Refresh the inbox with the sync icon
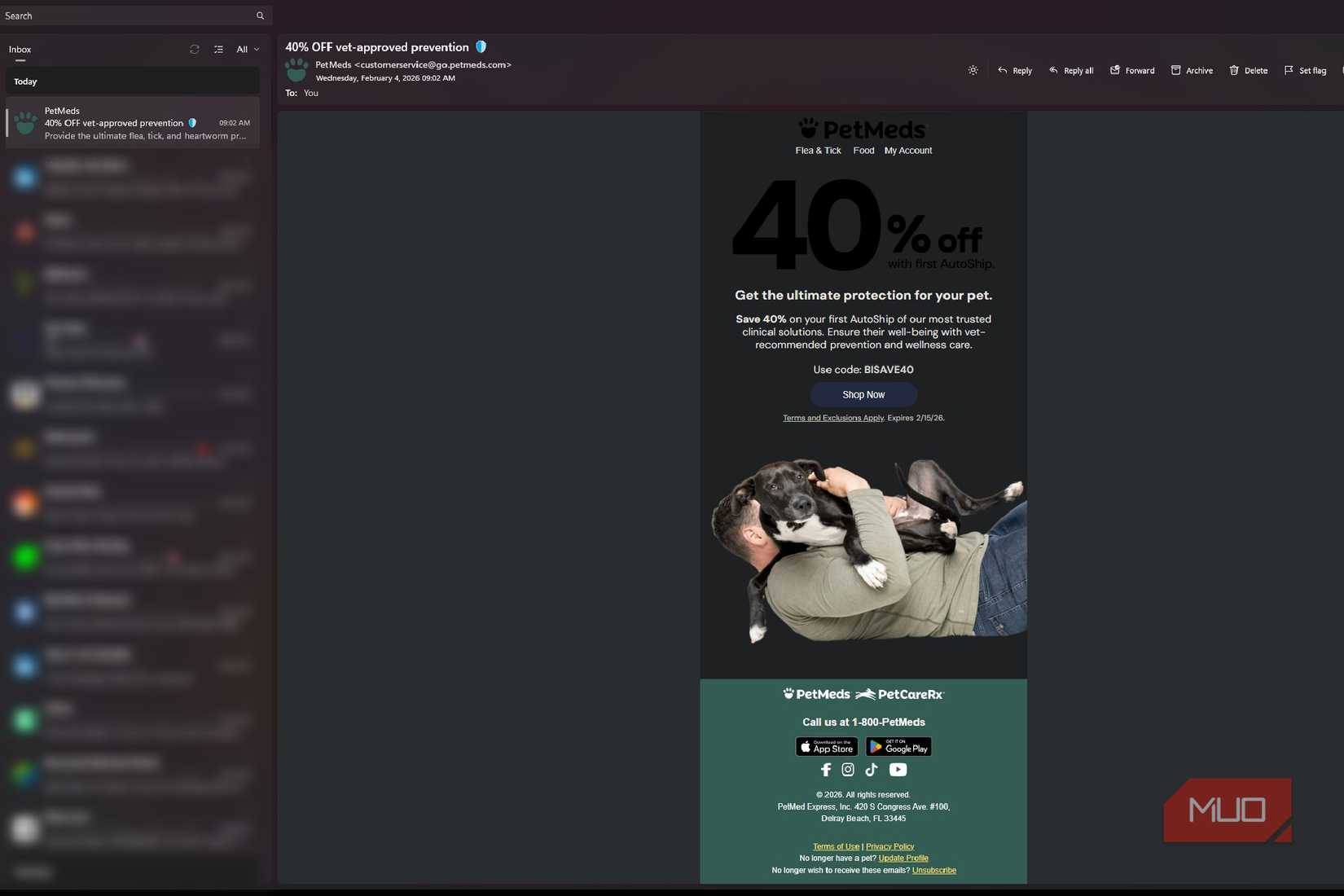1344x896 pixels. click(194, 50)
